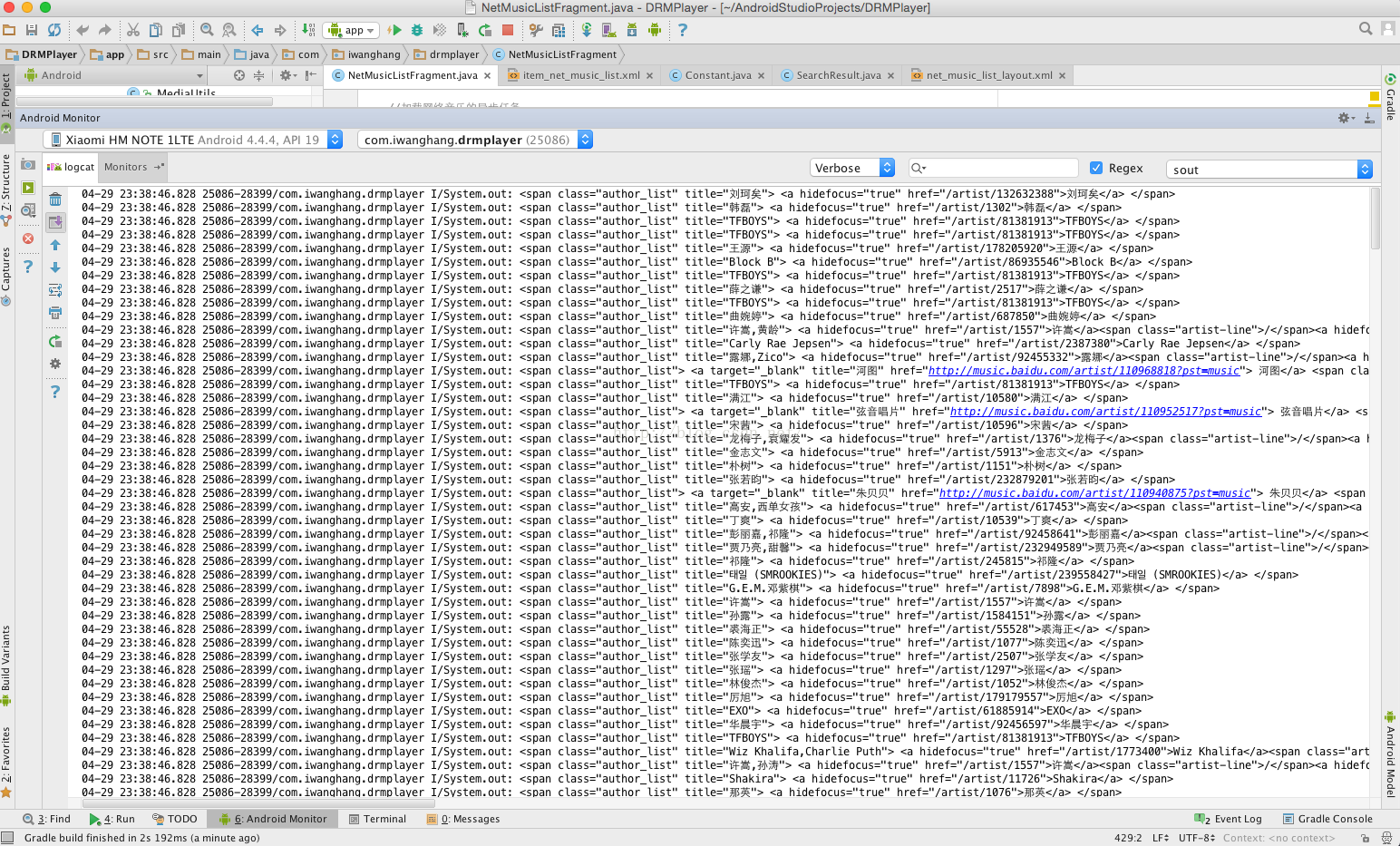Stop the app with the red Stop icon
1400x846 pixels.
(x=508, y=30)
